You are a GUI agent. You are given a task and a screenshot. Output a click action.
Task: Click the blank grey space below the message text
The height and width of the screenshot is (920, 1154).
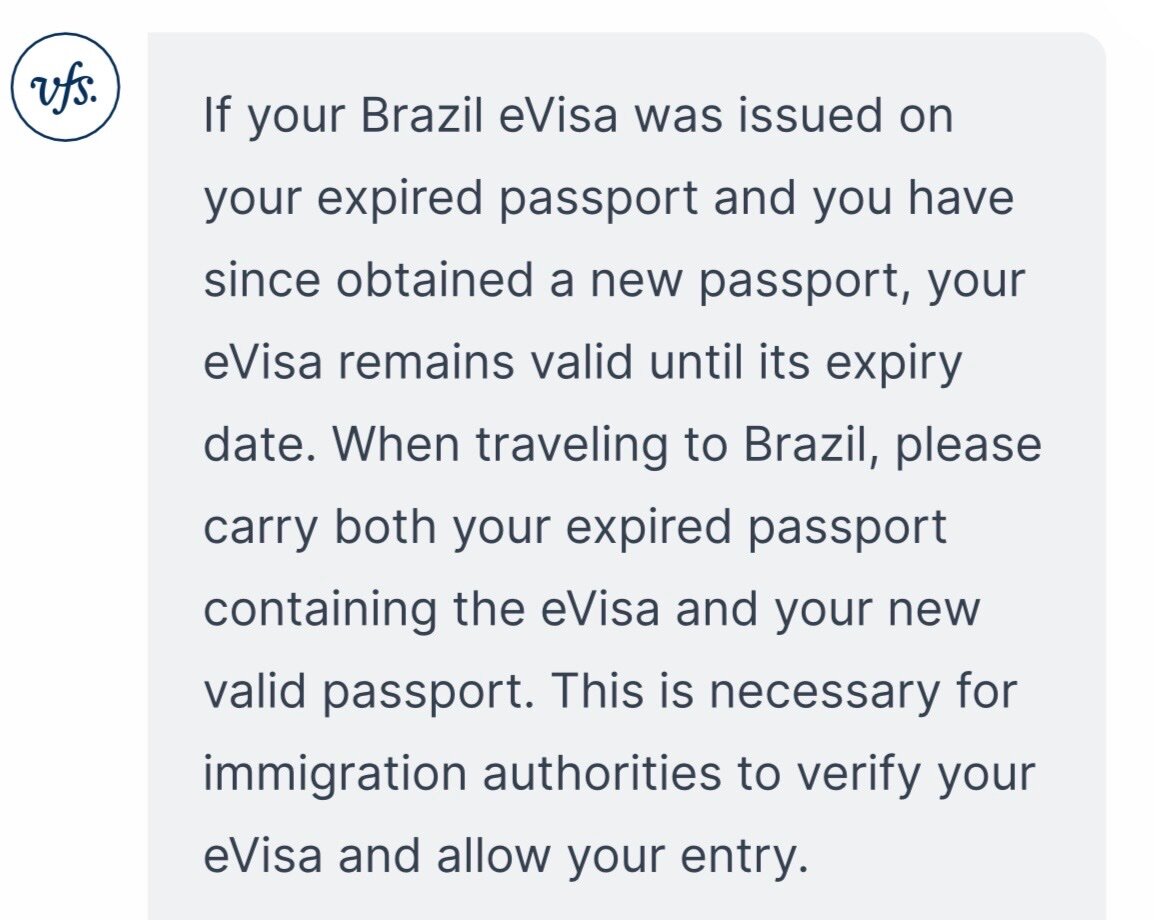click(620, 900)
